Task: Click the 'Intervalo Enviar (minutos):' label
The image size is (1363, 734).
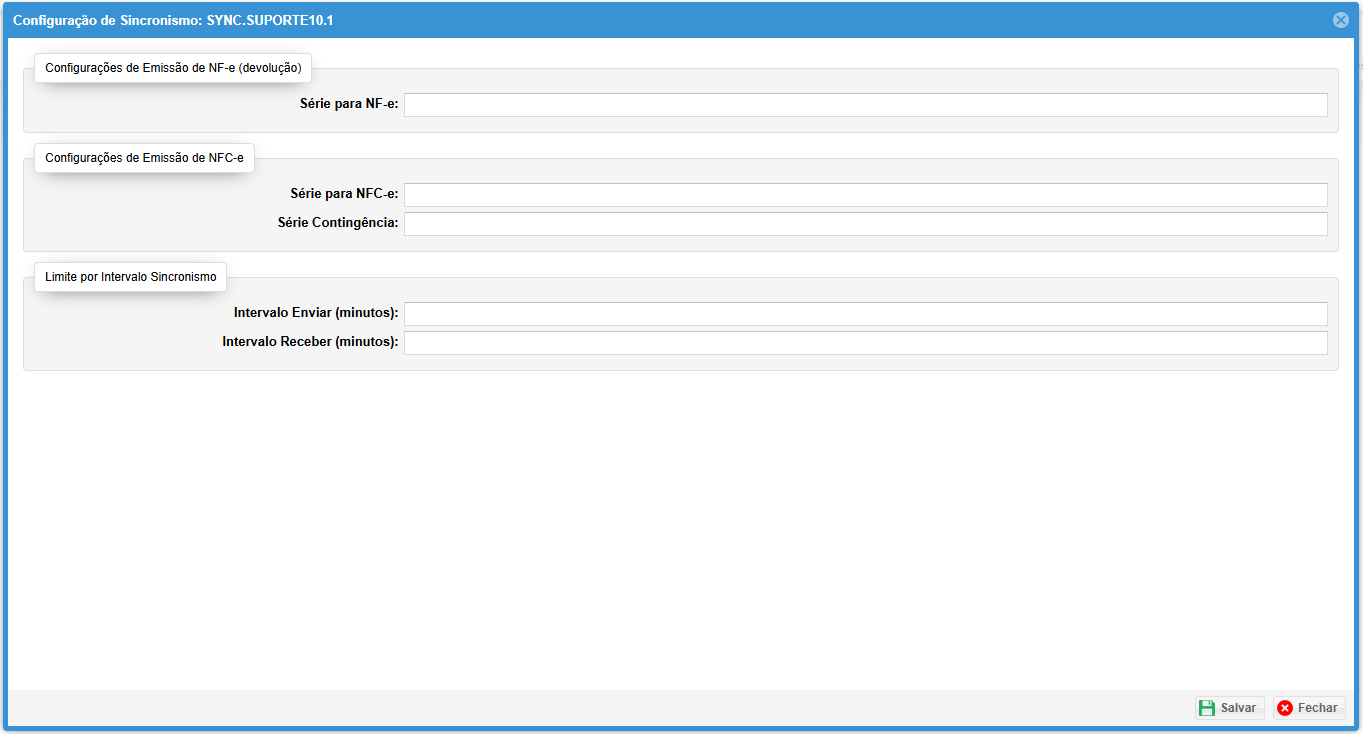Action: point(316,313)
